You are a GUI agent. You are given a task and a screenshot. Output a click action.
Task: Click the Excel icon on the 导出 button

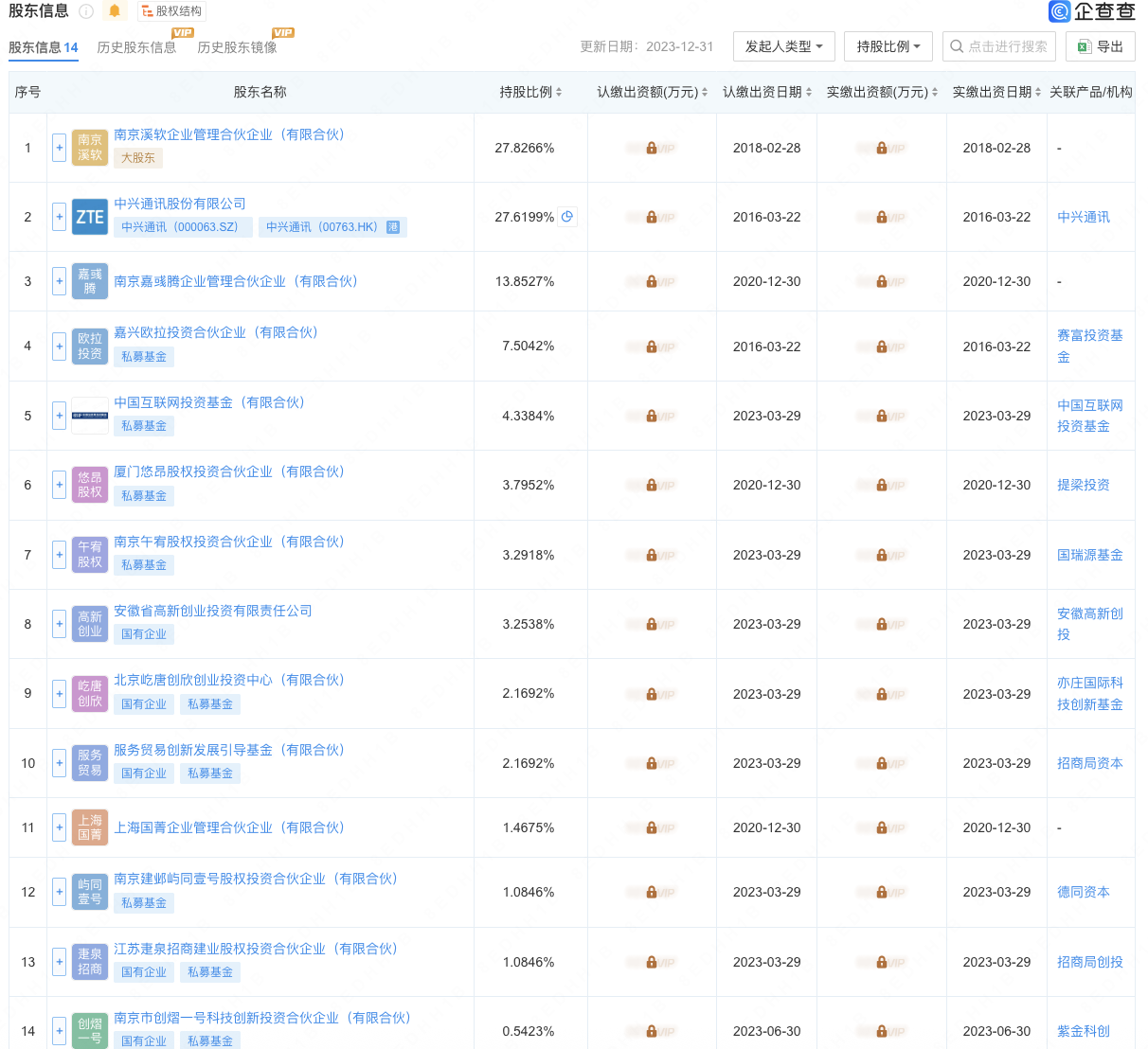pyautogui.click(x=1083, y=45)
